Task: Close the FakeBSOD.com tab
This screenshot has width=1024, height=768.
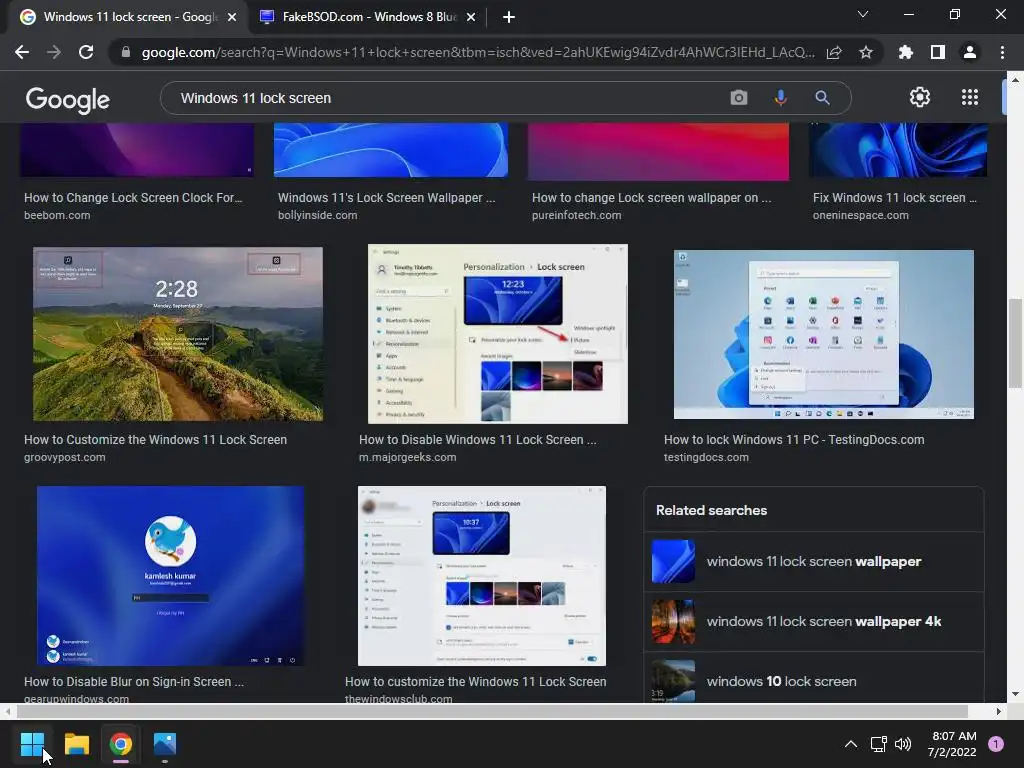Action: point(471,17)
